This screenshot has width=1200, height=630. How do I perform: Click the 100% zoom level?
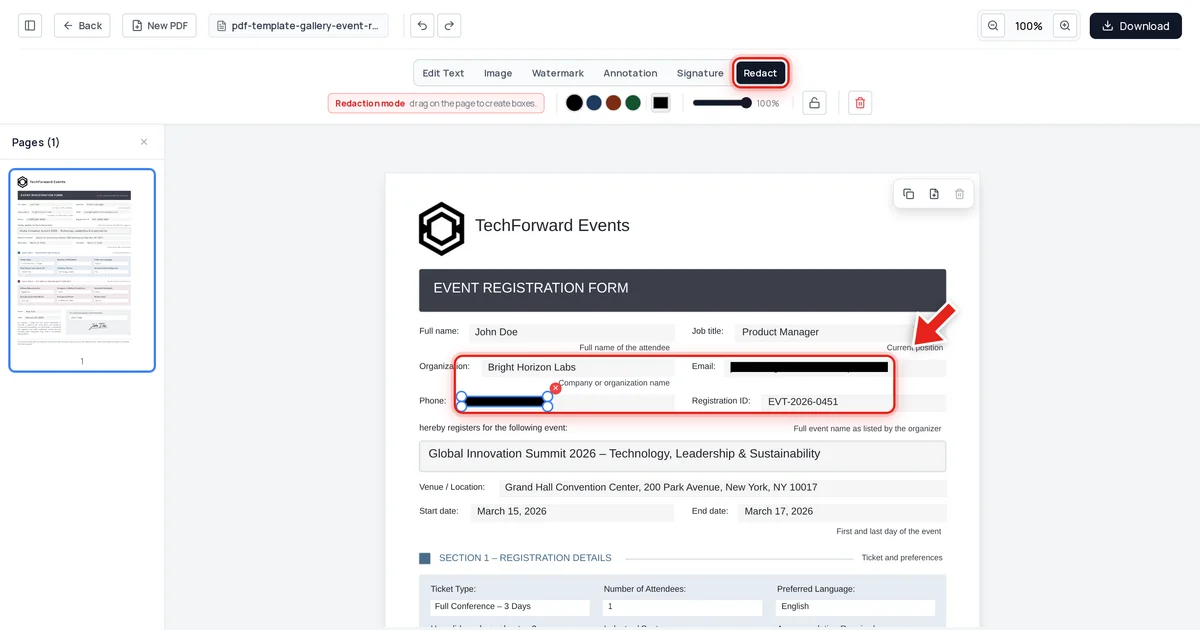(x=1029, y=26)
